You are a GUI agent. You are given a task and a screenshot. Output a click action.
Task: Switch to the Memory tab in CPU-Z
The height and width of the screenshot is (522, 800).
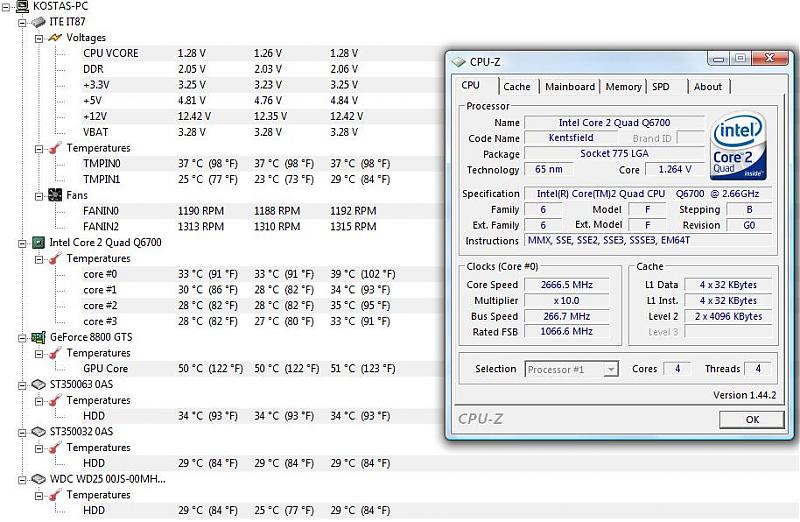click(623, 87)
